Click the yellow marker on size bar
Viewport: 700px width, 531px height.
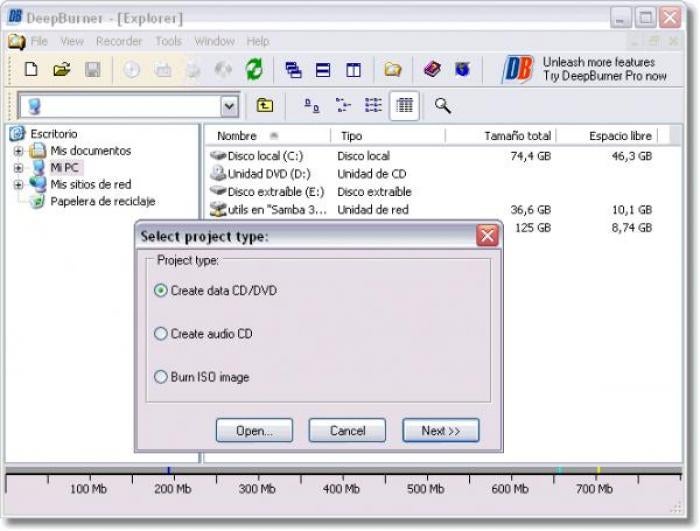pyautogui.click(x=598, y=470)
